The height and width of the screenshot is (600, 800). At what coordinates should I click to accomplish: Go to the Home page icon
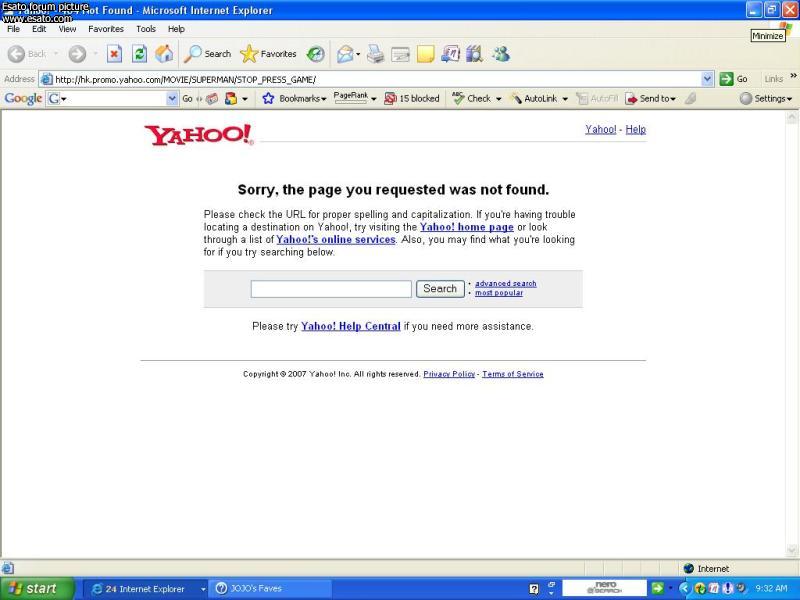(x=164, y=54)
